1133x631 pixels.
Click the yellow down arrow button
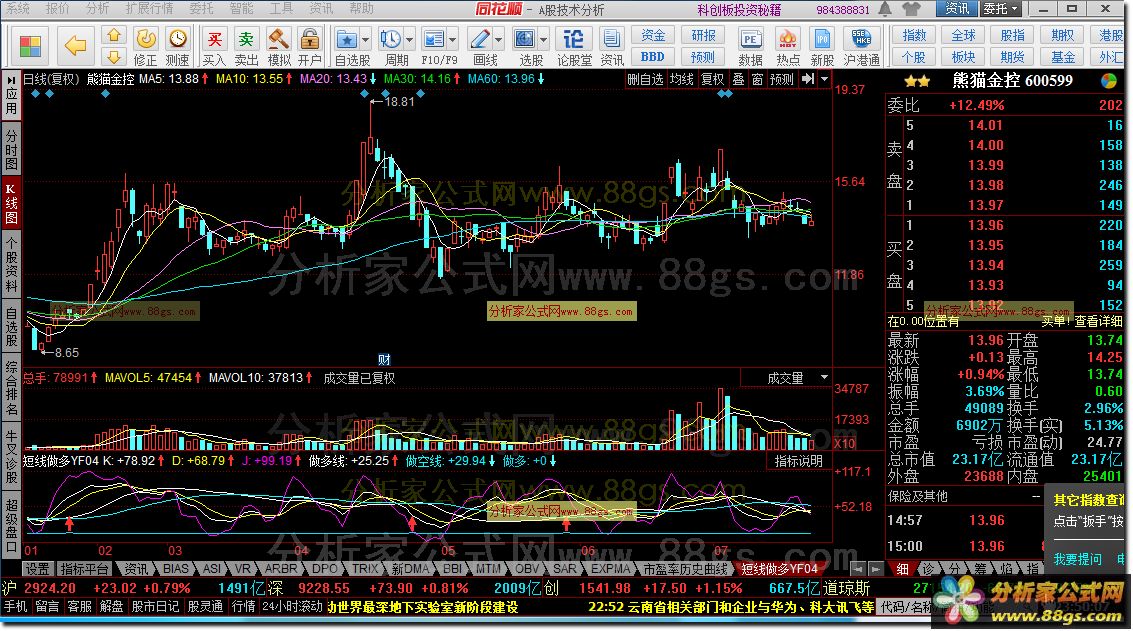(x=113, y=56)
